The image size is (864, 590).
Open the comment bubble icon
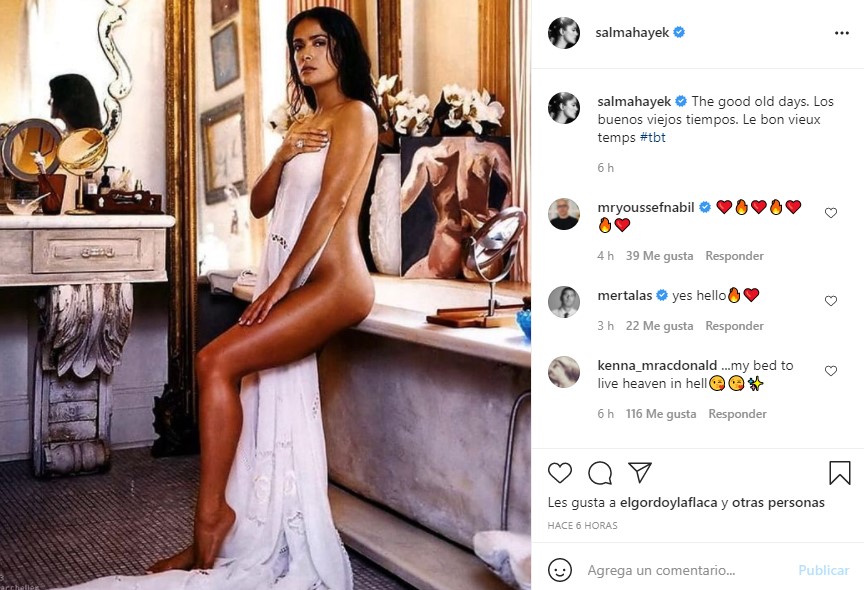[x=600, y=473]
